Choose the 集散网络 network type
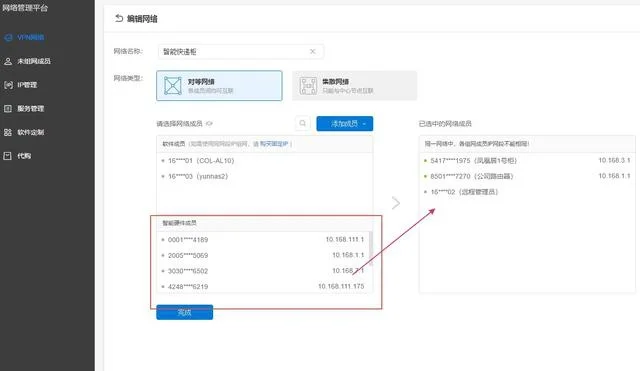The width and height of the screenshot is (640, 371). [354, 86]
